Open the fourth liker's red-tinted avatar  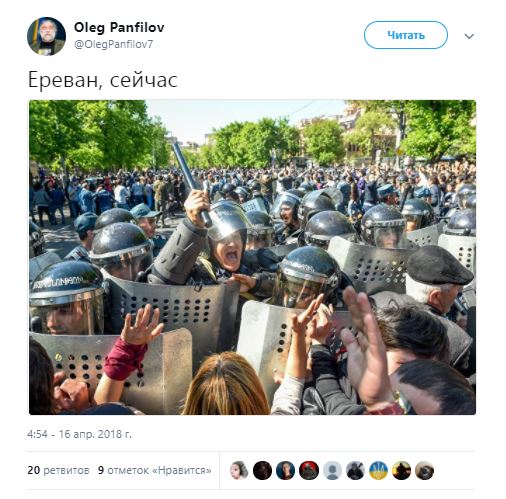click(x=309, y=470)
